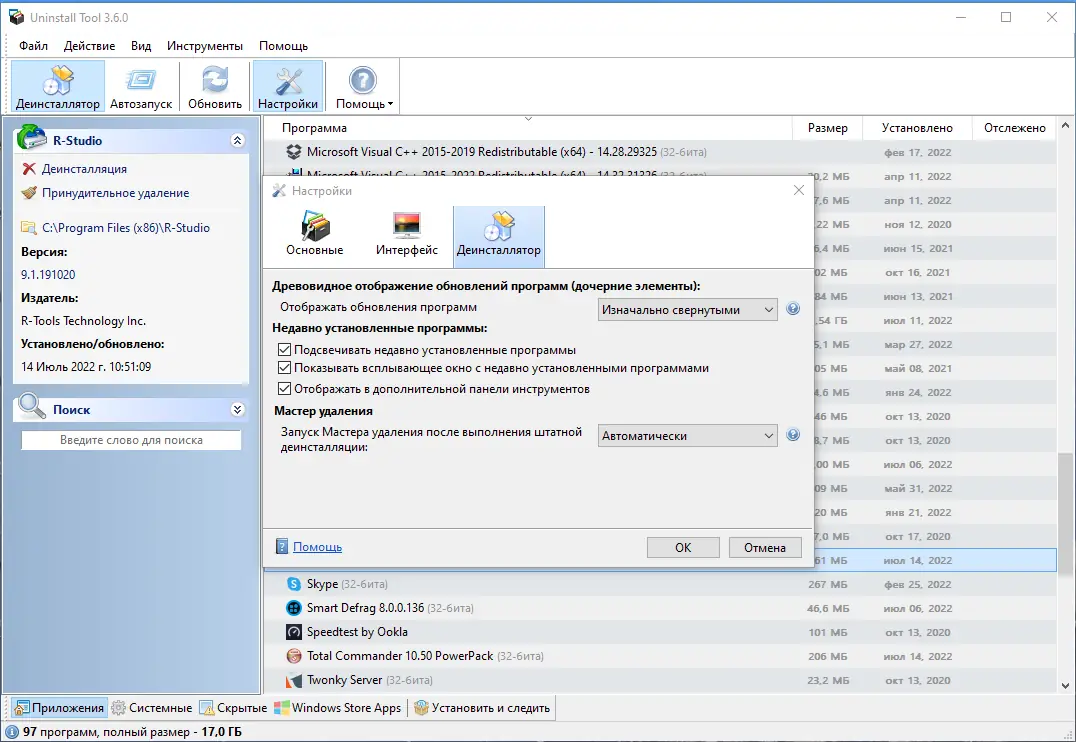Select Smart Defrag 8.0.0.136 entry
Viewport: 1076px width, 742px height.
[660, 608]
